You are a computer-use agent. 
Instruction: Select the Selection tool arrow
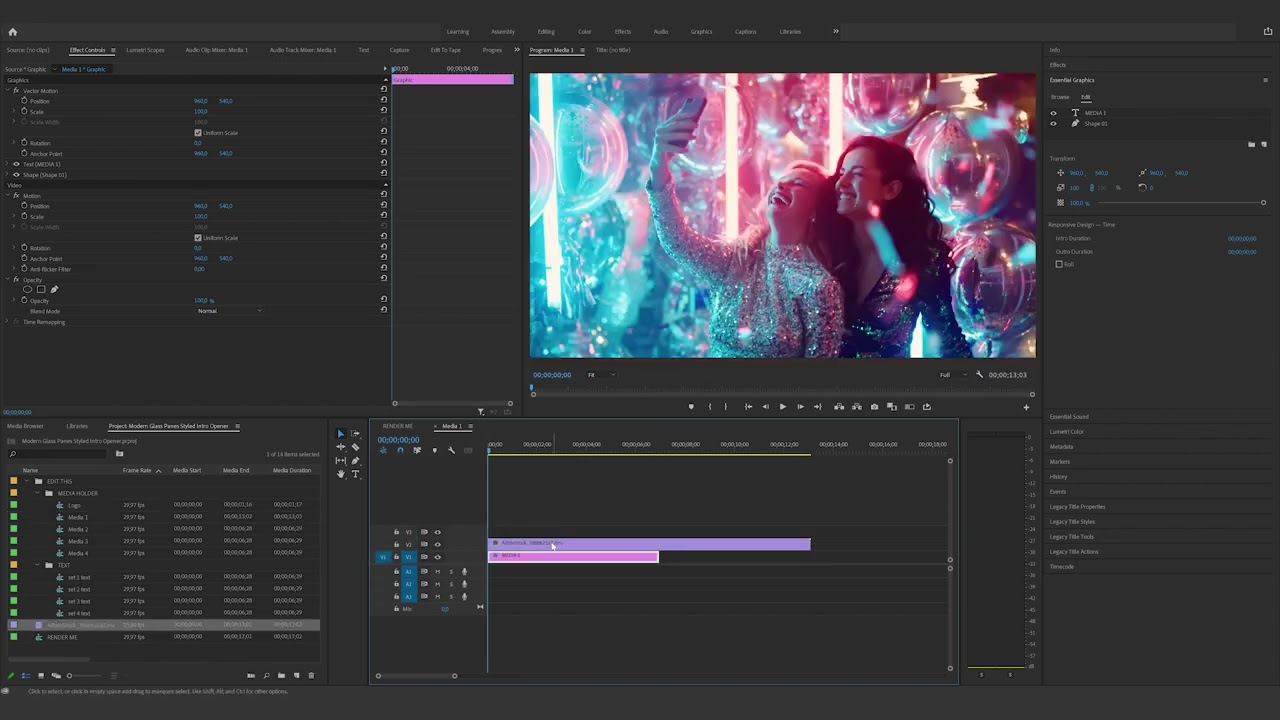(x=340, y=434)
